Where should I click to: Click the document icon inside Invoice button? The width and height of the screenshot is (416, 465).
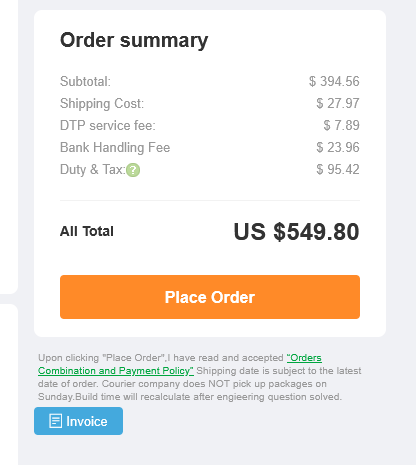(x=55, y=421)
